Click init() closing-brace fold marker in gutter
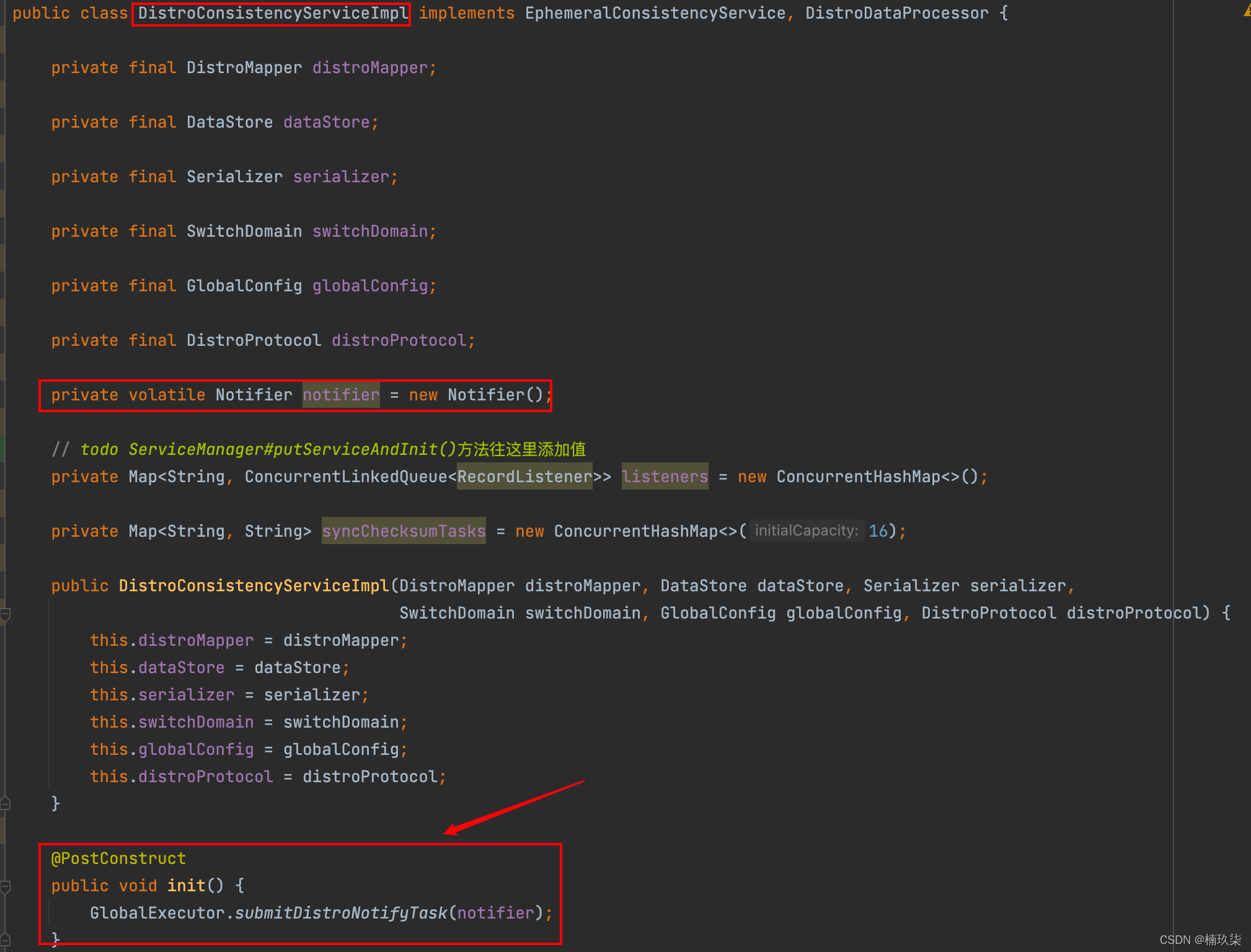This screenshot has height=952, width=1251. coord(5,940)
